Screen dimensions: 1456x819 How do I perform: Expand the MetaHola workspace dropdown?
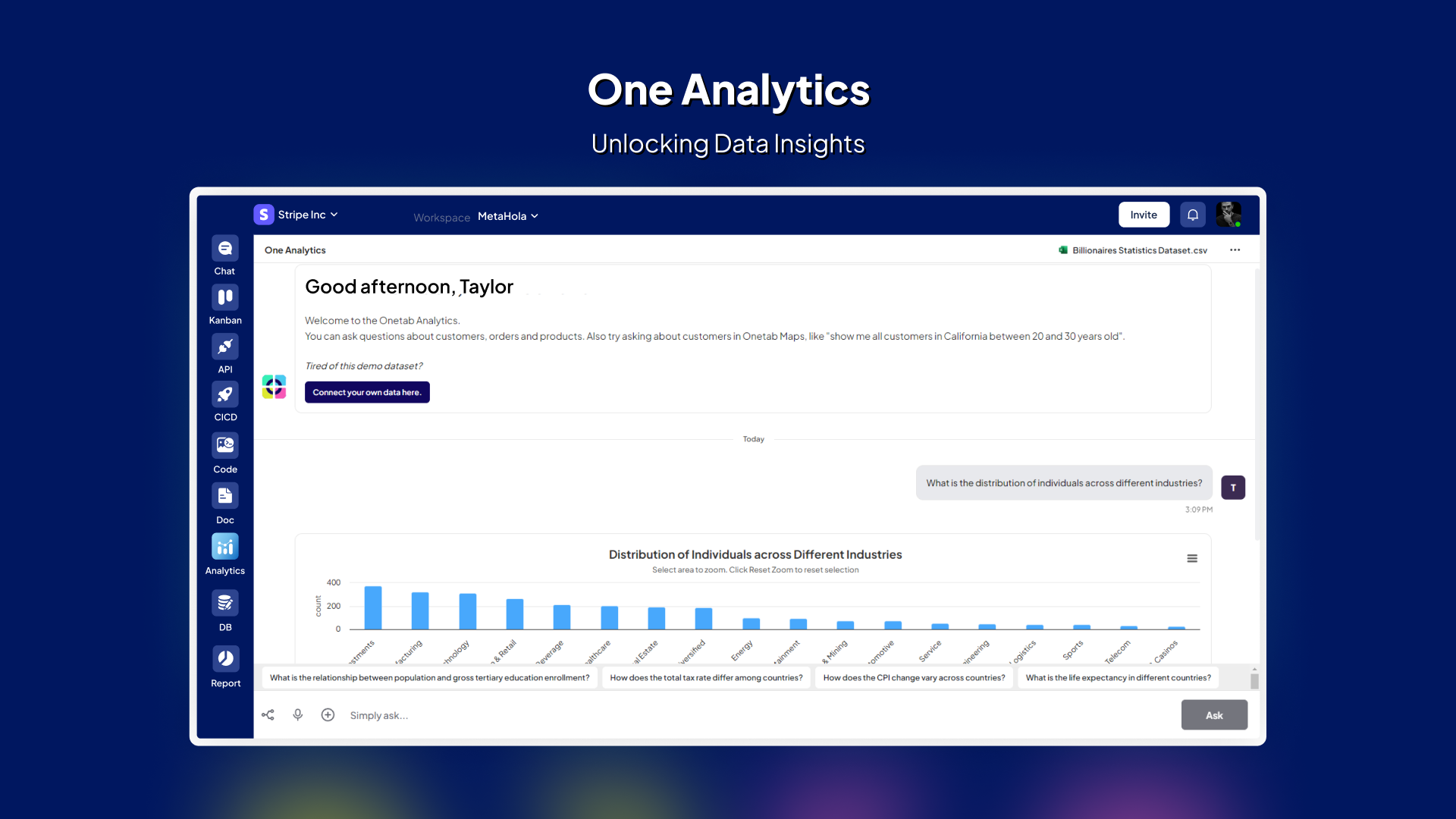(x=508, y=216)
